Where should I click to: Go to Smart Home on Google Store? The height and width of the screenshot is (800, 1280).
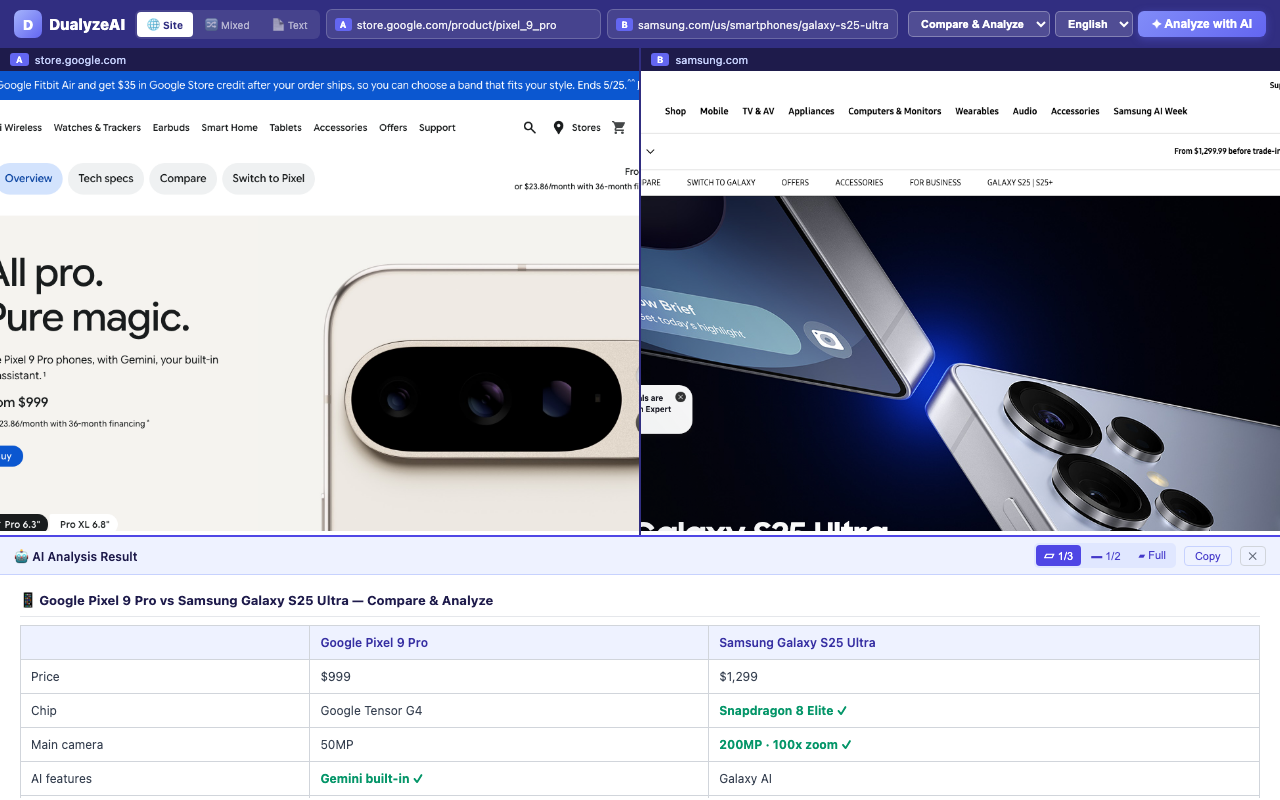[x=229, y=128]
